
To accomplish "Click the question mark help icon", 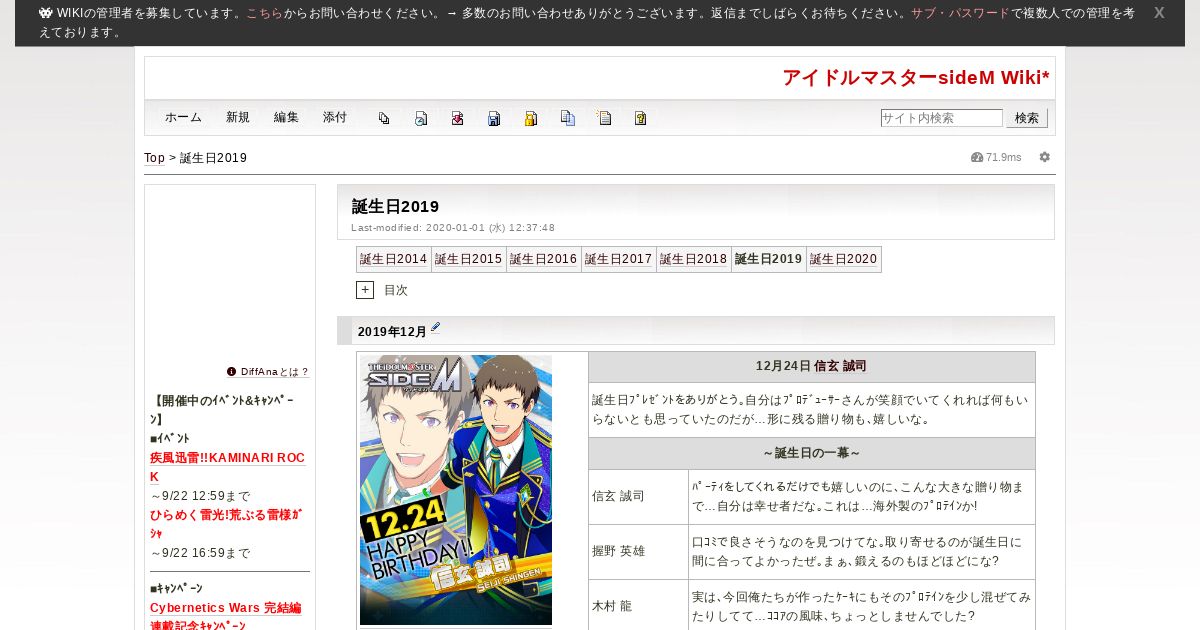I will pyautogui.click(x=640, y=118).
